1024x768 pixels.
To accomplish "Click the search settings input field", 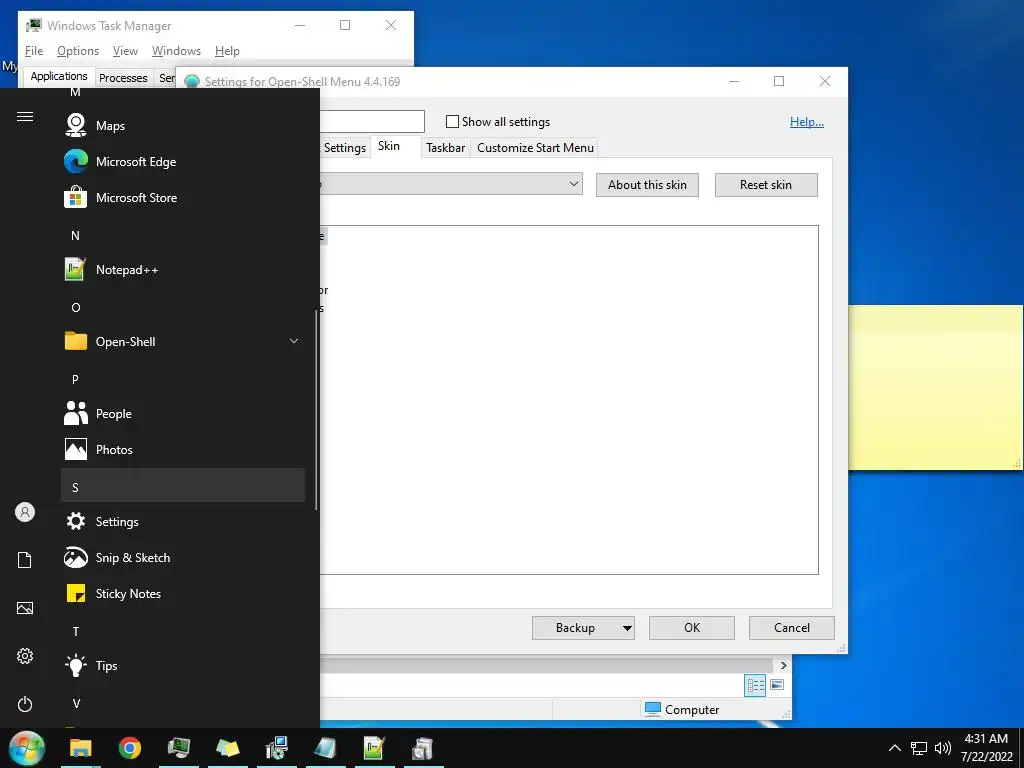I will click(x=372, y=121).
